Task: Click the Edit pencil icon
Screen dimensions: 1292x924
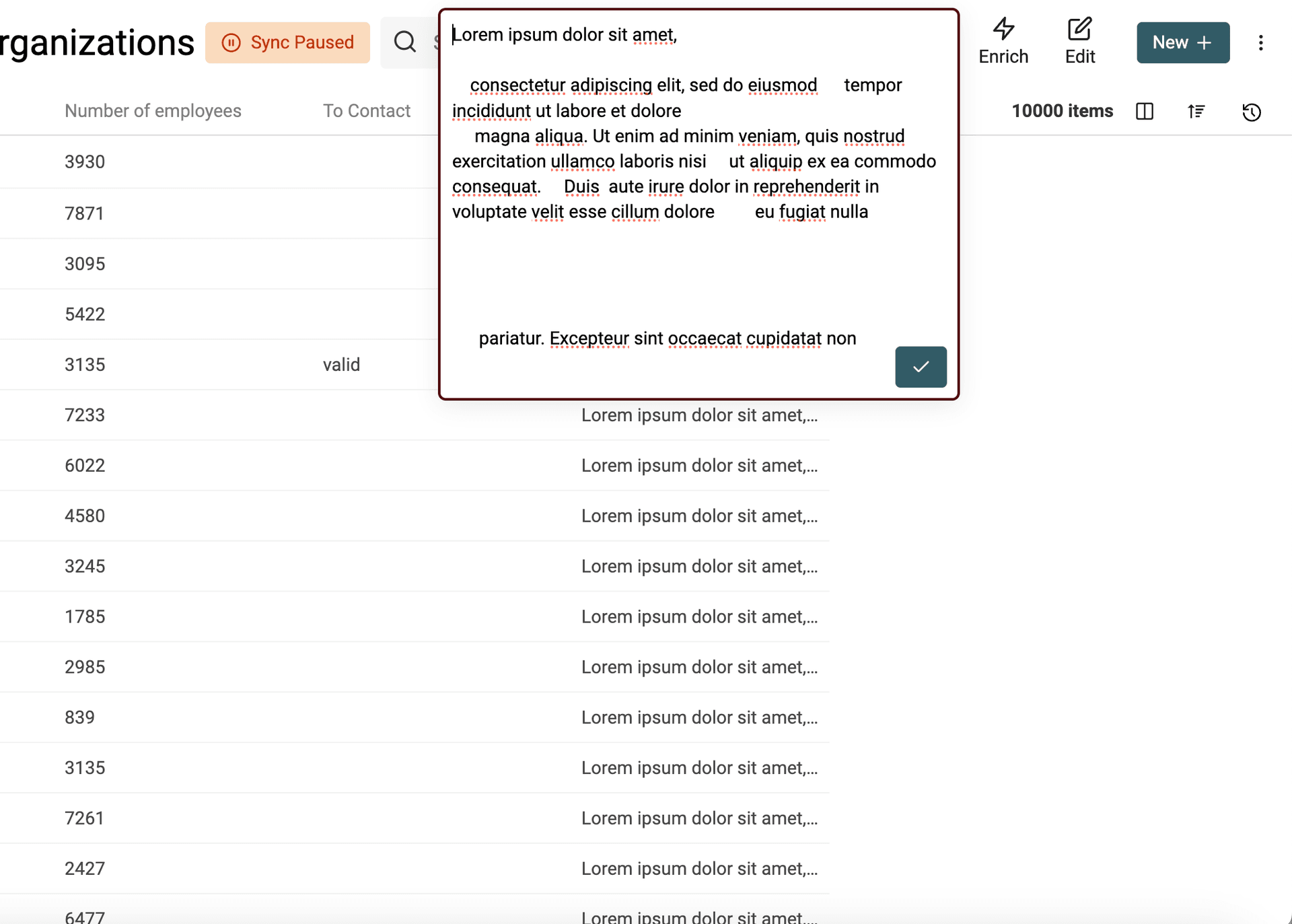Action: point(1079,29)
